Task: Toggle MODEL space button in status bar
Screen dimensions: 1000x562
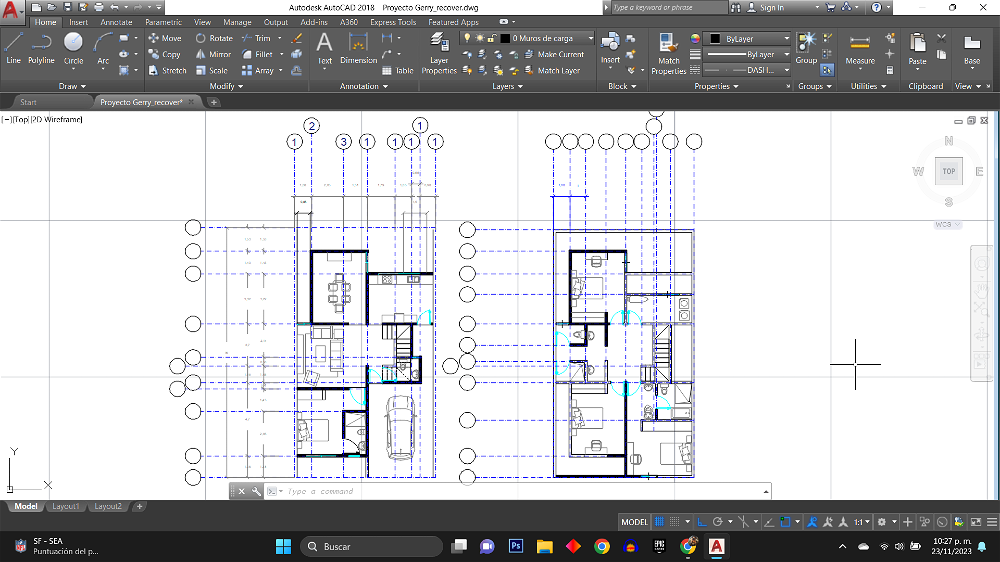Action: click(x=634, y=522)
